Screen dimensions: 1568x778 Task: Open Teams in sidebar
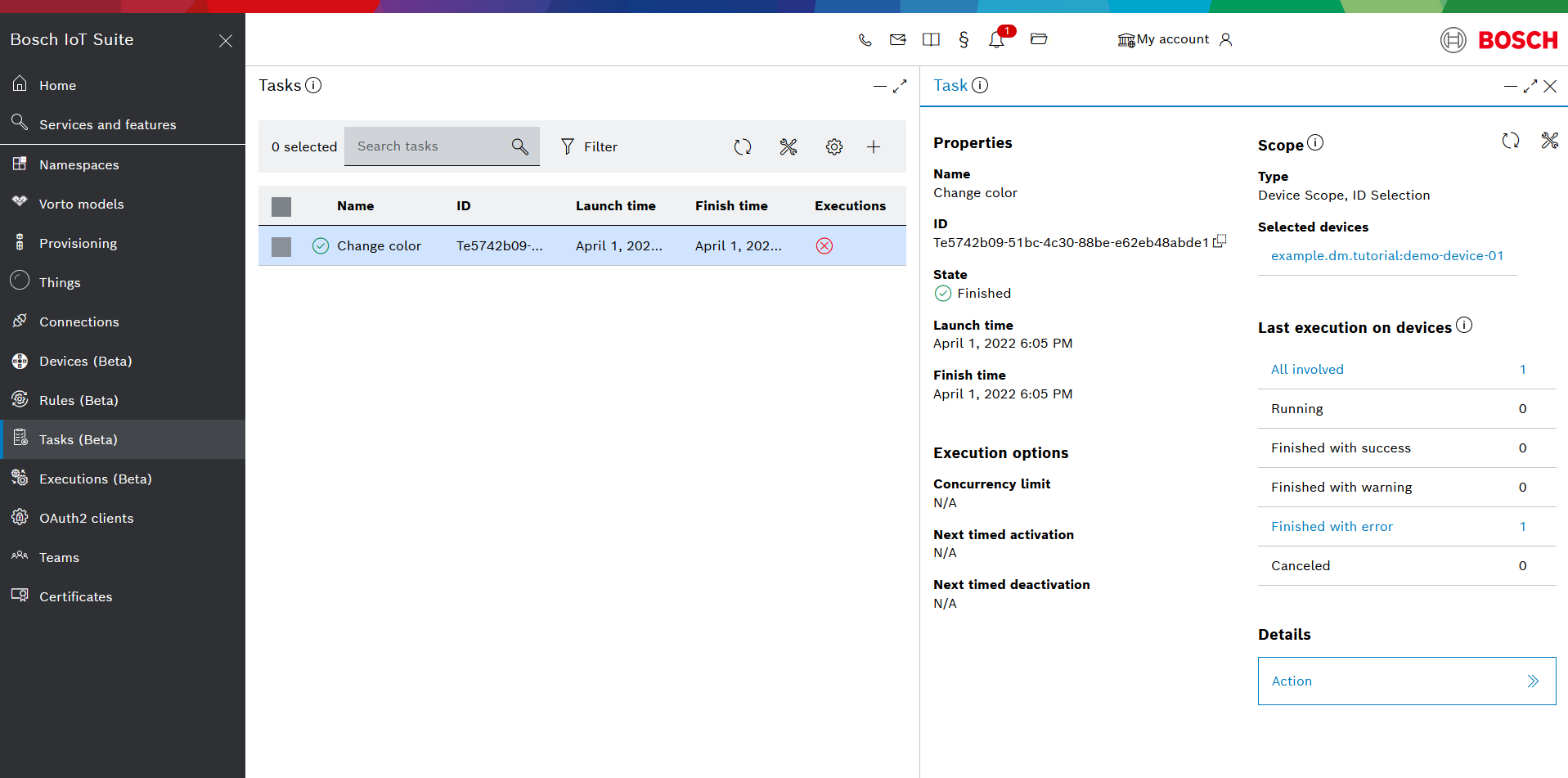(123, 557)
